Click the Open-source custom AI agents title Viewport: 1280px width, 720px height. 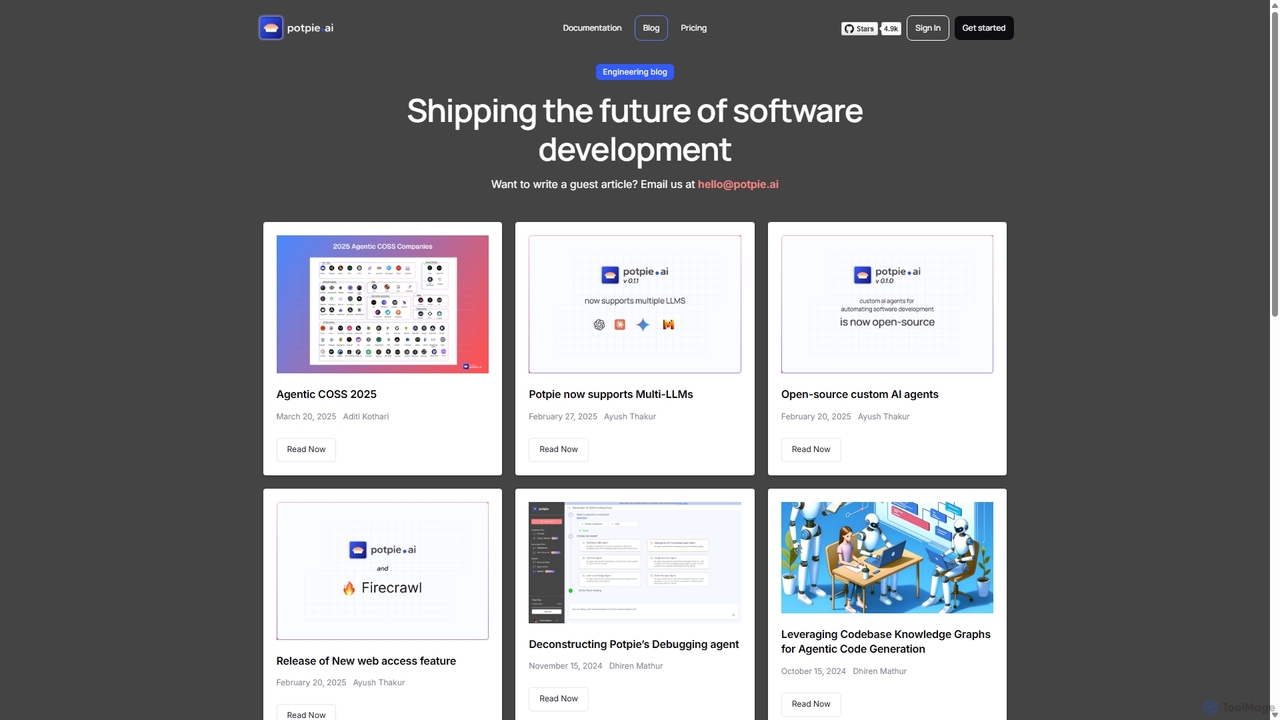[860, 394]
